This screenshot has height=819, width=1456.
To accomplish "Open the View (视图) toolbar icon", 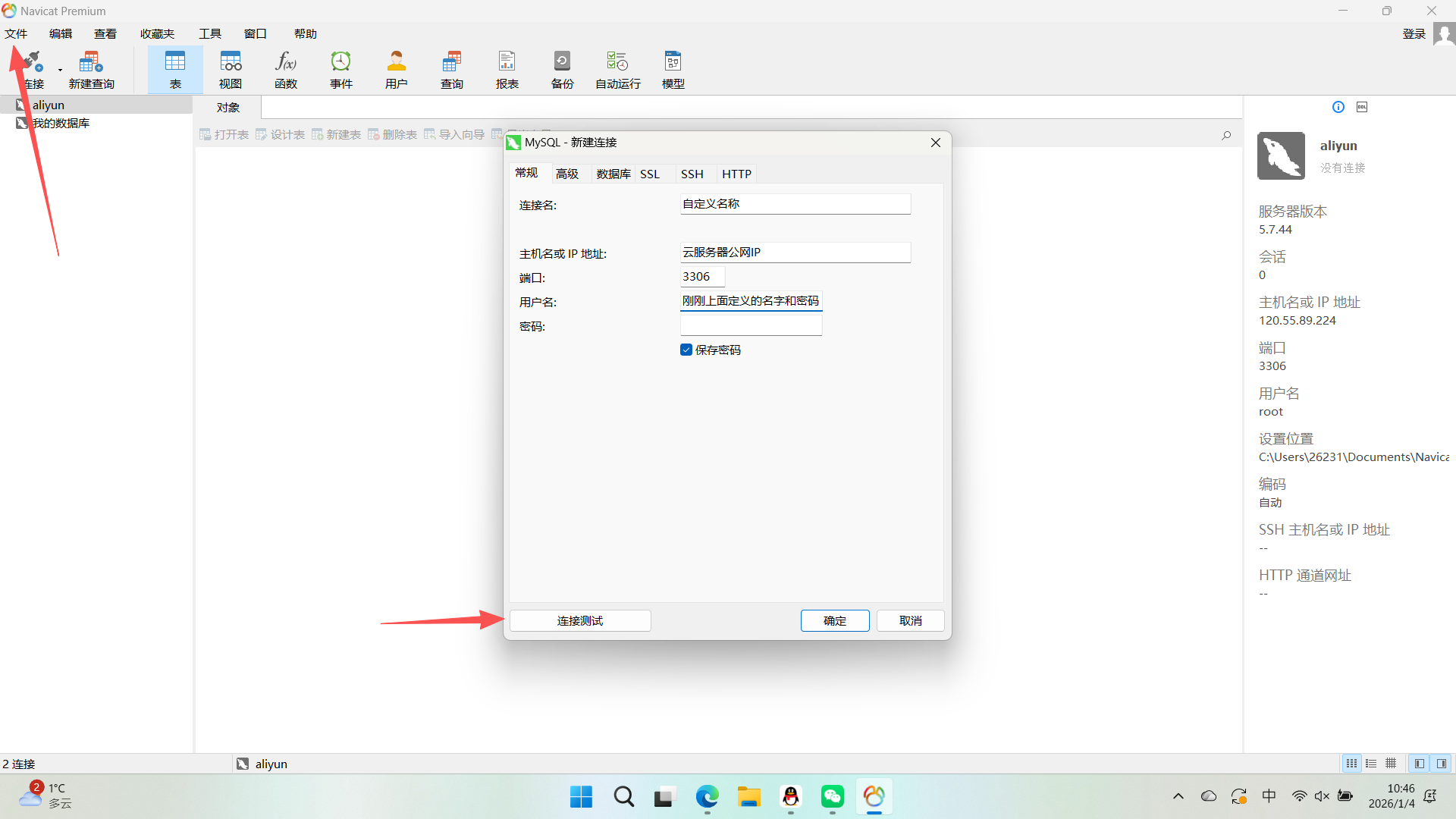I will click(x=231, y=68).
